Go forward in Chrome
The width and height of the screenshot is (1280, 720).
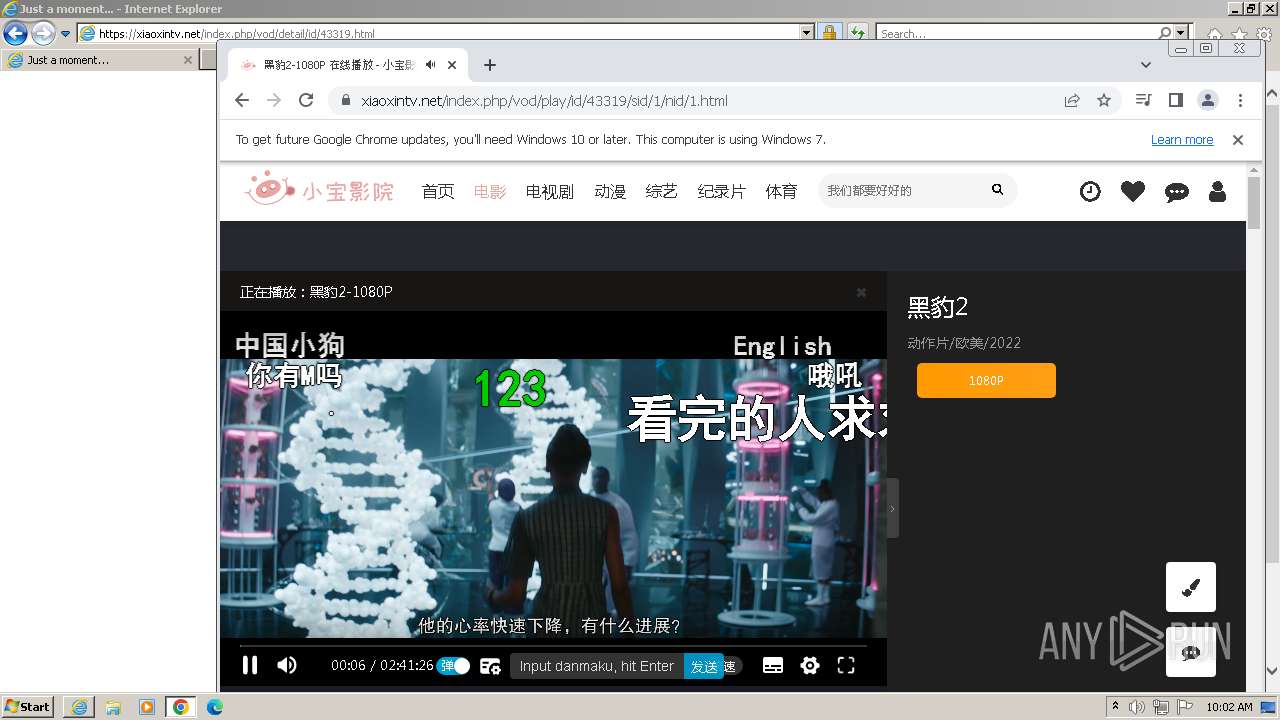(274, 100)
